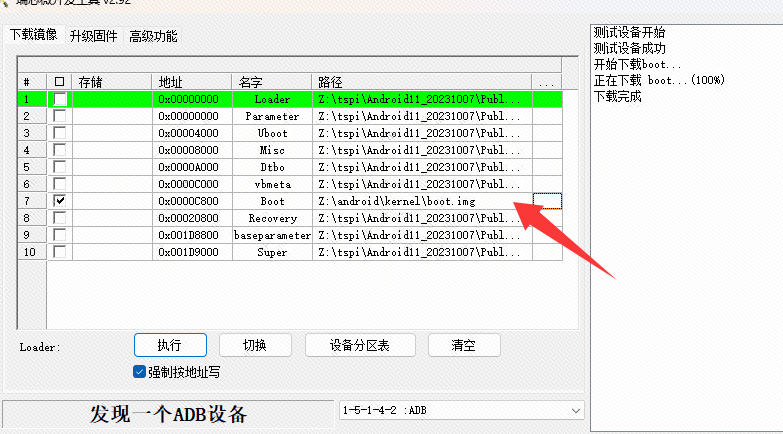Click the 存储 column header

click(112, 82)
